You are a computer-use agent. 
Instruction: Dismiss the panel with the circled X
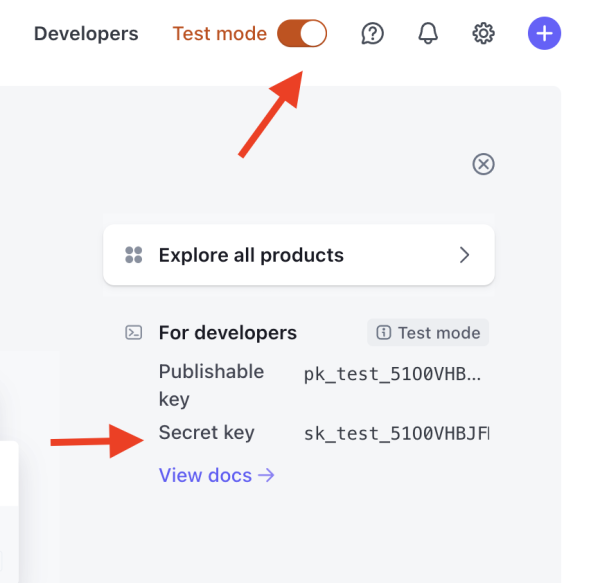coord(483,164)
